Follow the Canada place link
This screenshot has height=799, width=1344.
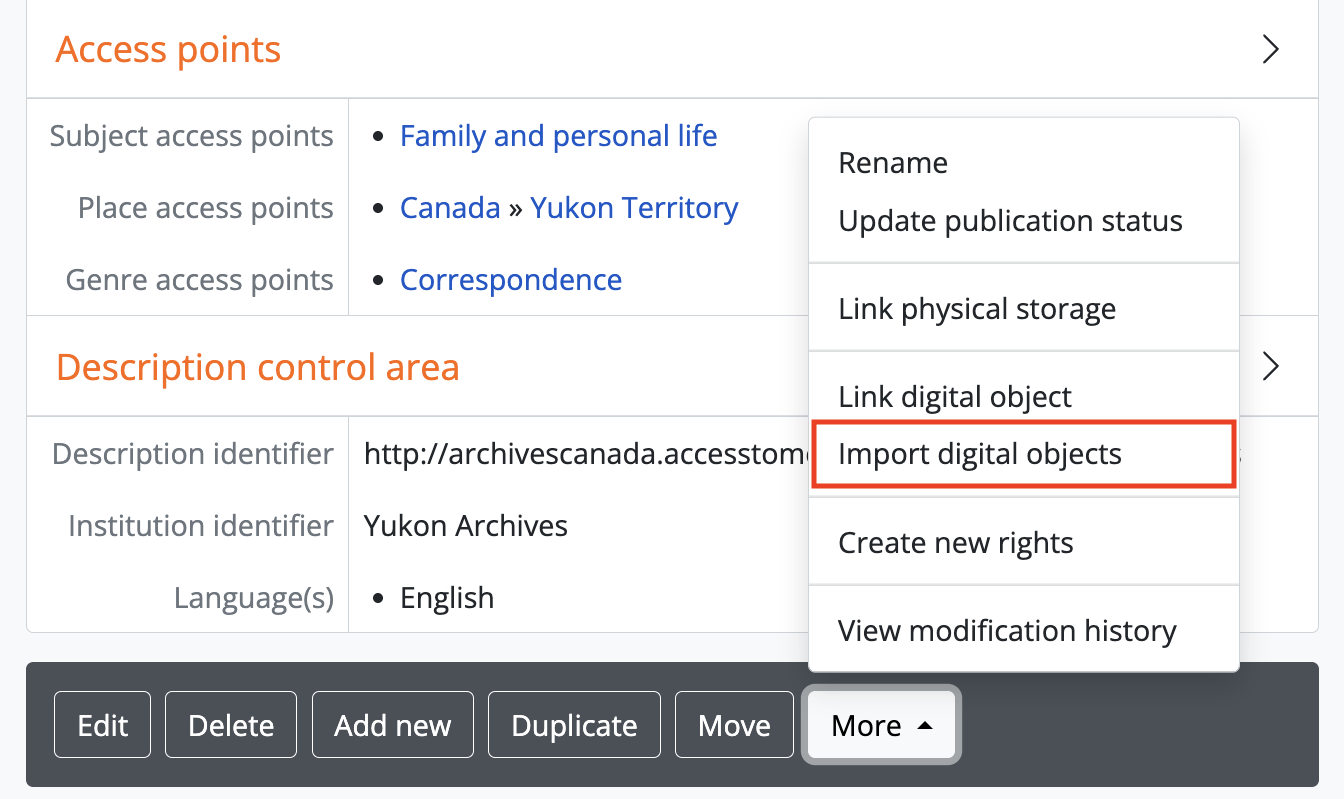pos(450,208)
